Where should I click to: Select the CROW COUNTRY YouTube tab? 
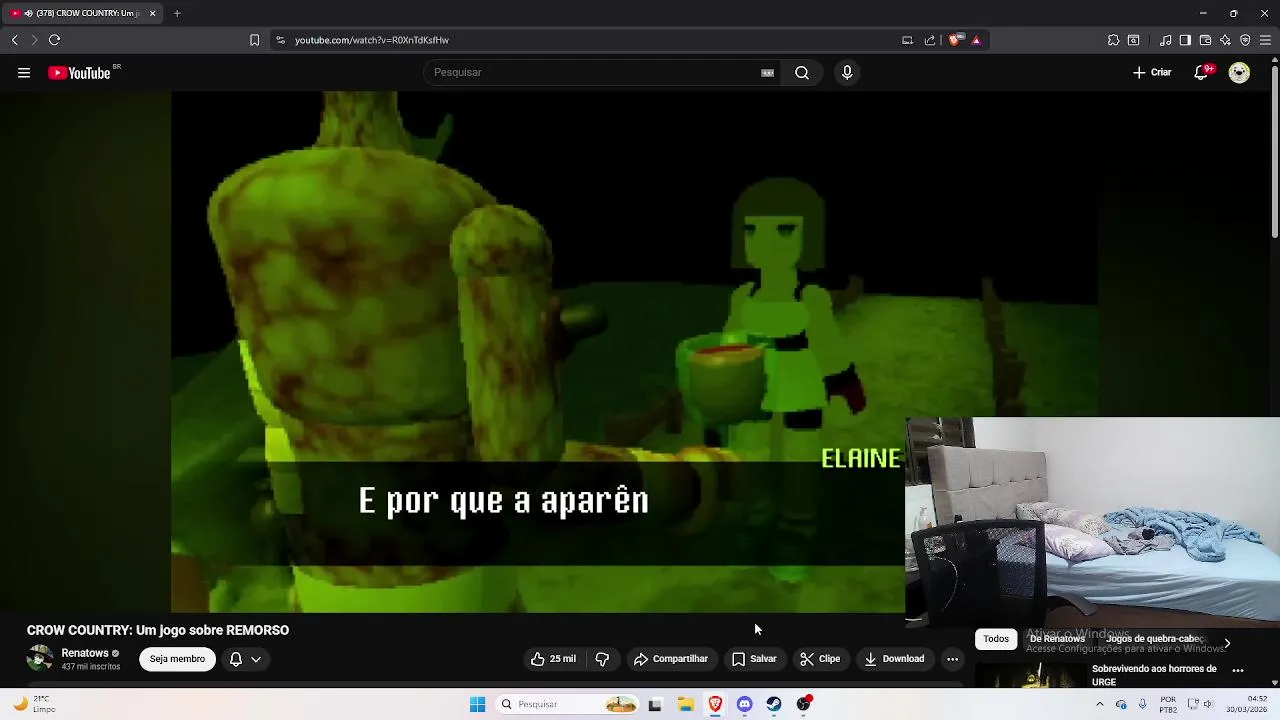pyautogui.click(x=83, y=13)
